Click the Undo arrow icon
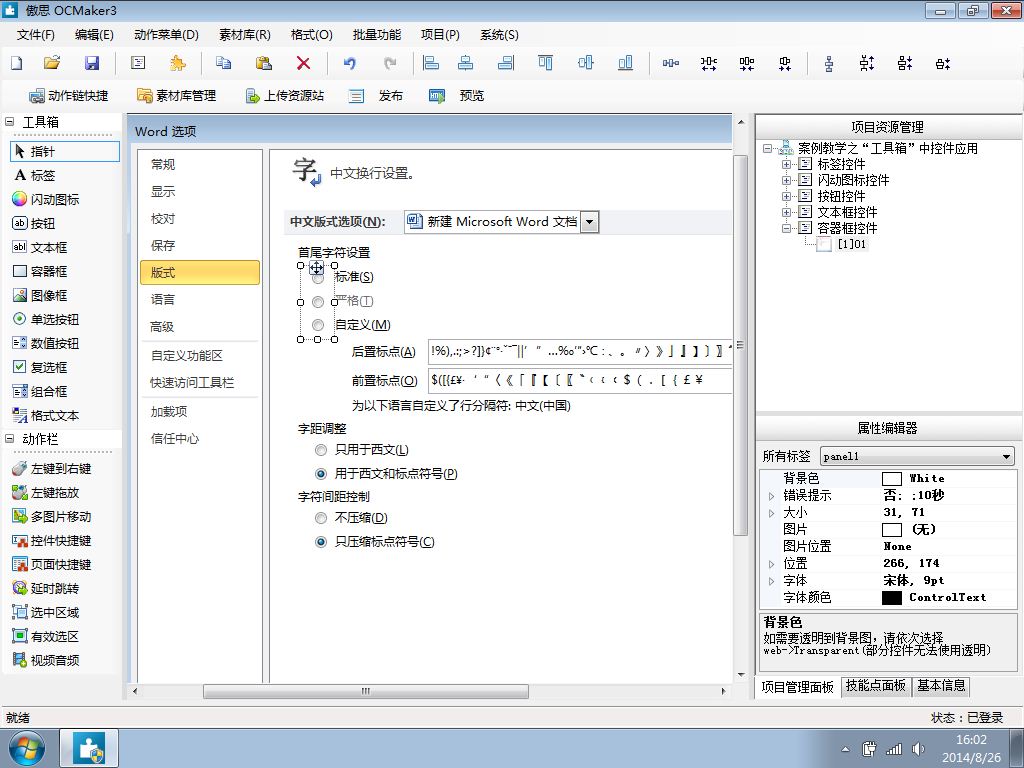This screenshot has width=1024, height=768. tap(350, 63)
